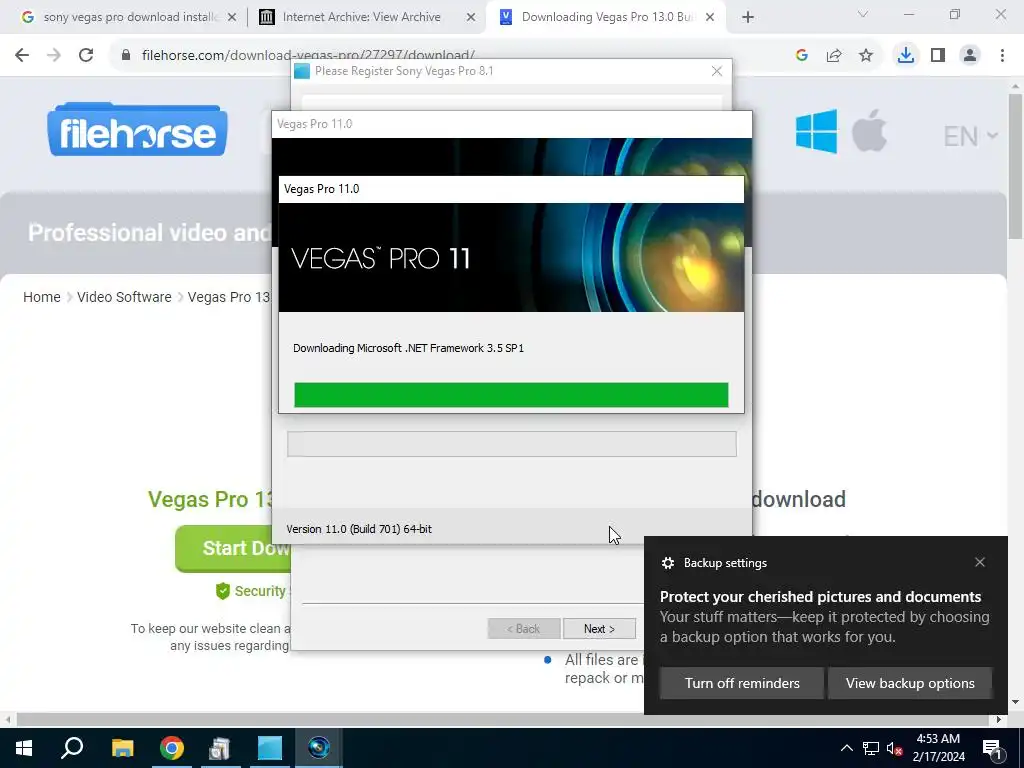The width and height of the screenshot is (1024, 768).
Task: Open the Vegas Pro 13 breadcrumb link
Action: pyautogui.click(x=229, y=297)
